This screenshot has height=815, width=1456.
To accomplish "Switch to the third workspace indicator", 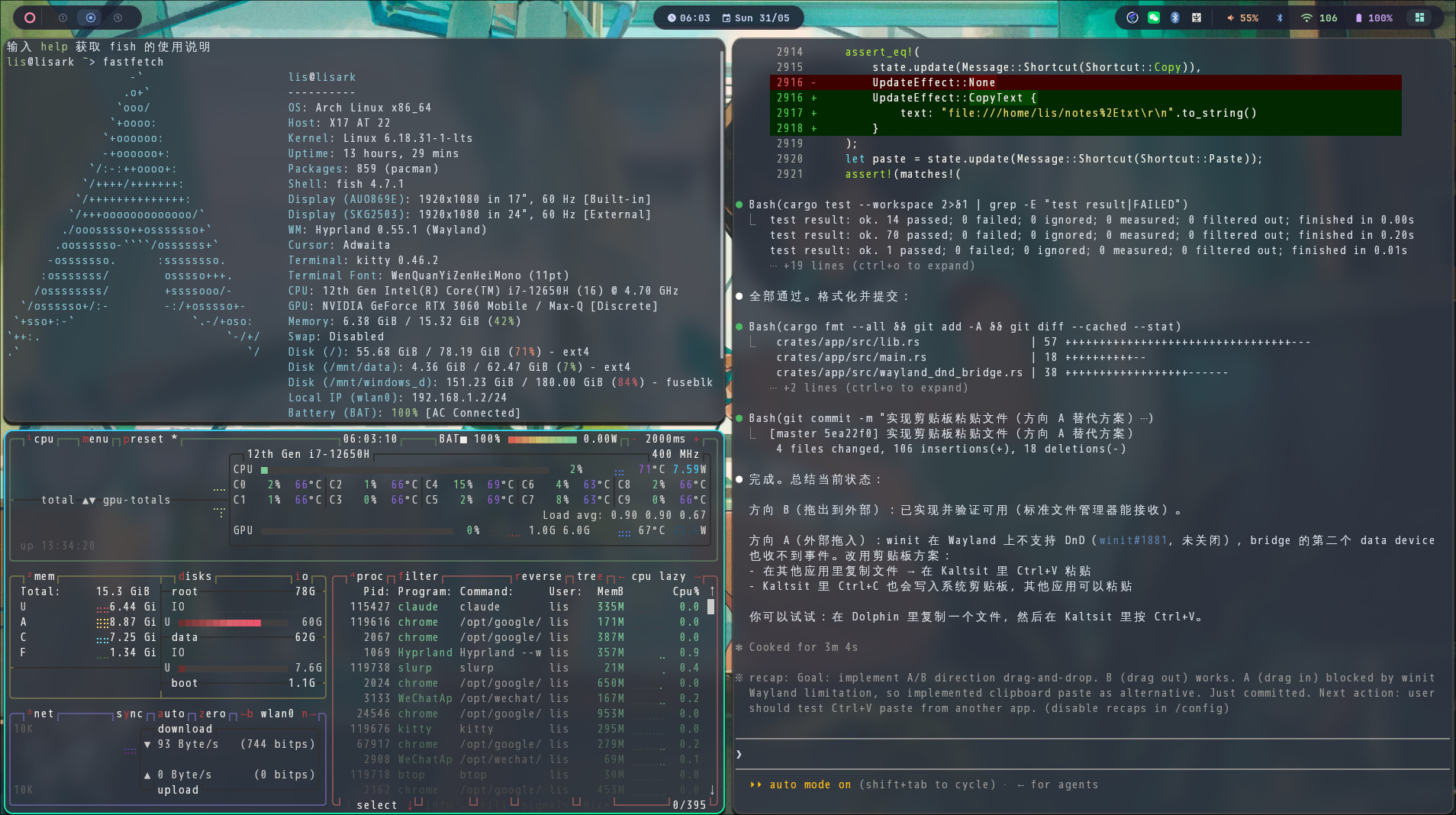I will (x=118, y=18).
